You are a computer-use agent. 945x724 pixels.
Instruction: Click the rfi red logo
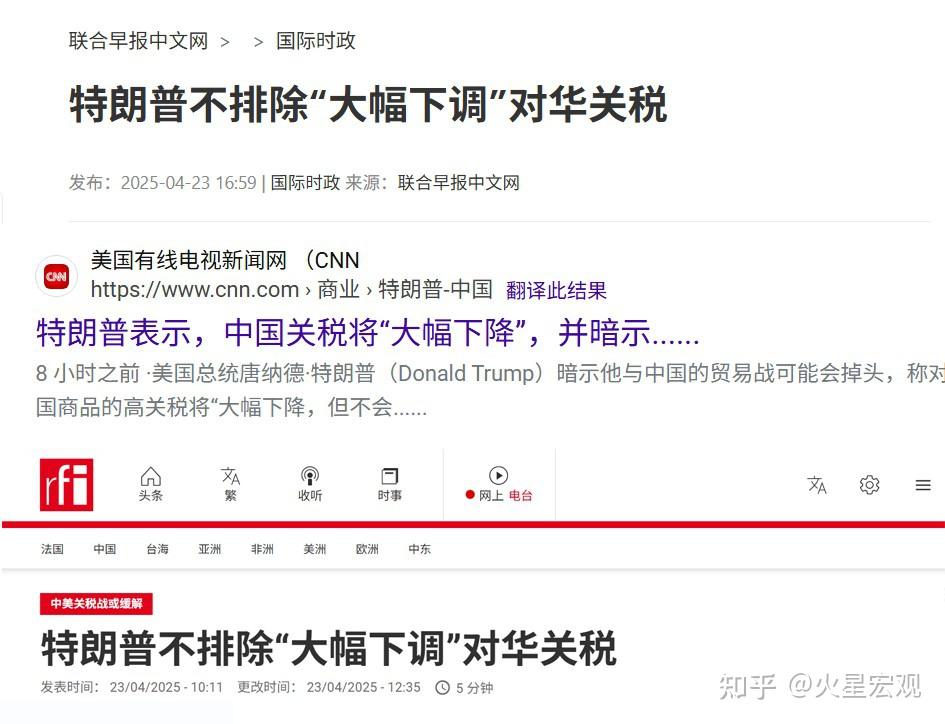coord(66,485)
